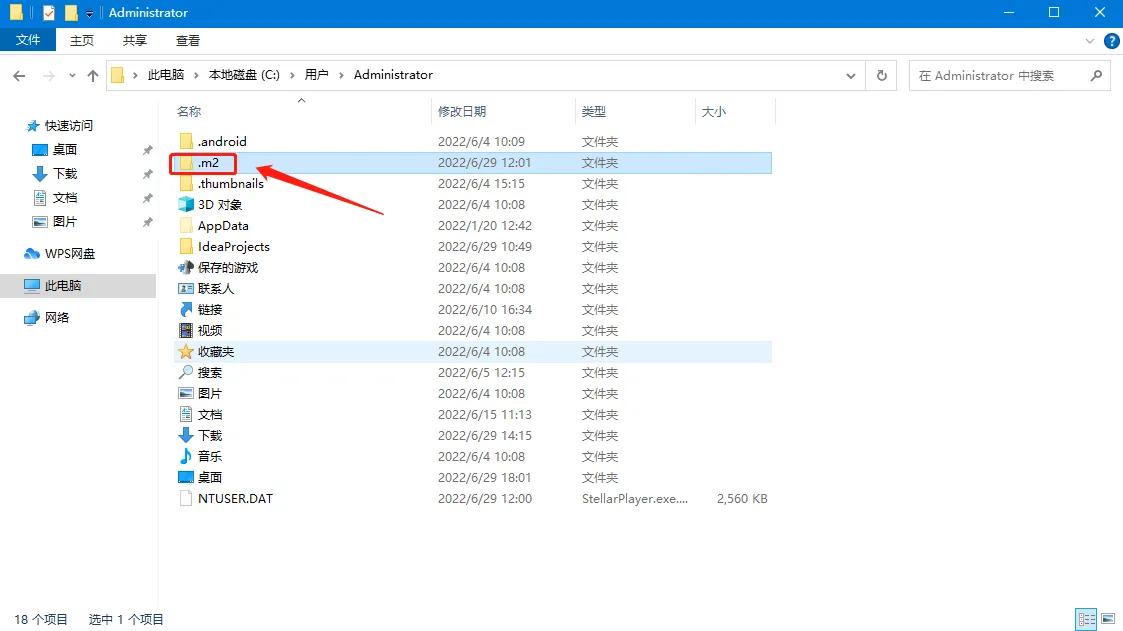The height and width of the screenshot is (631, 1123).
Task: Refresh the folder view
Action: (879, 75)
